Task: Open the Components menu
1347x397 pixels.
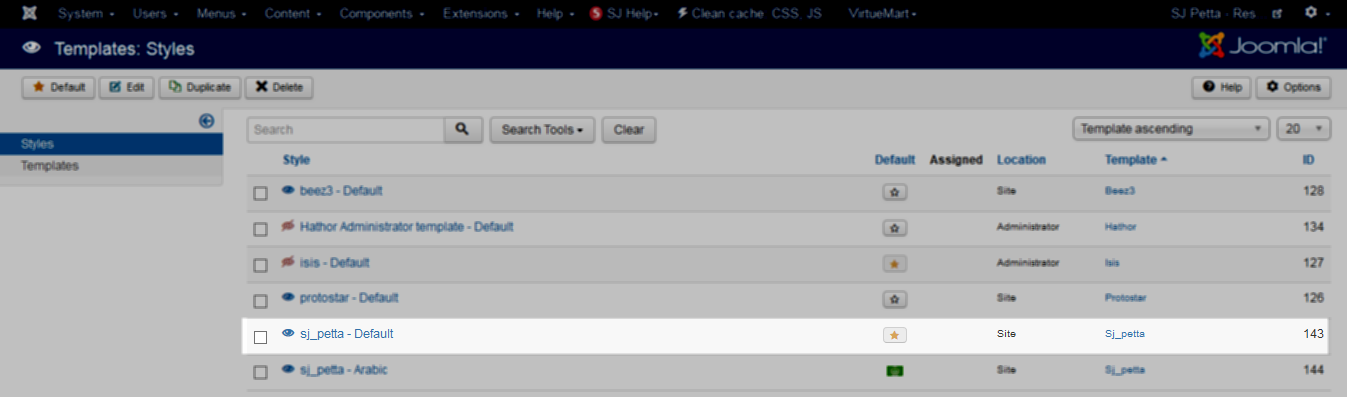Action: pos(382,14)
